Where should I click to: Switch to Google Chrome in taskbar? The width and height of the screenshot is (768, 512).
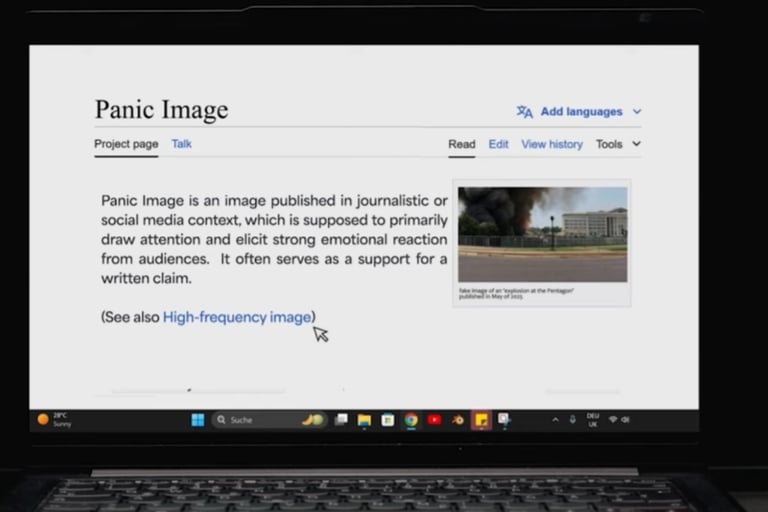411,420
